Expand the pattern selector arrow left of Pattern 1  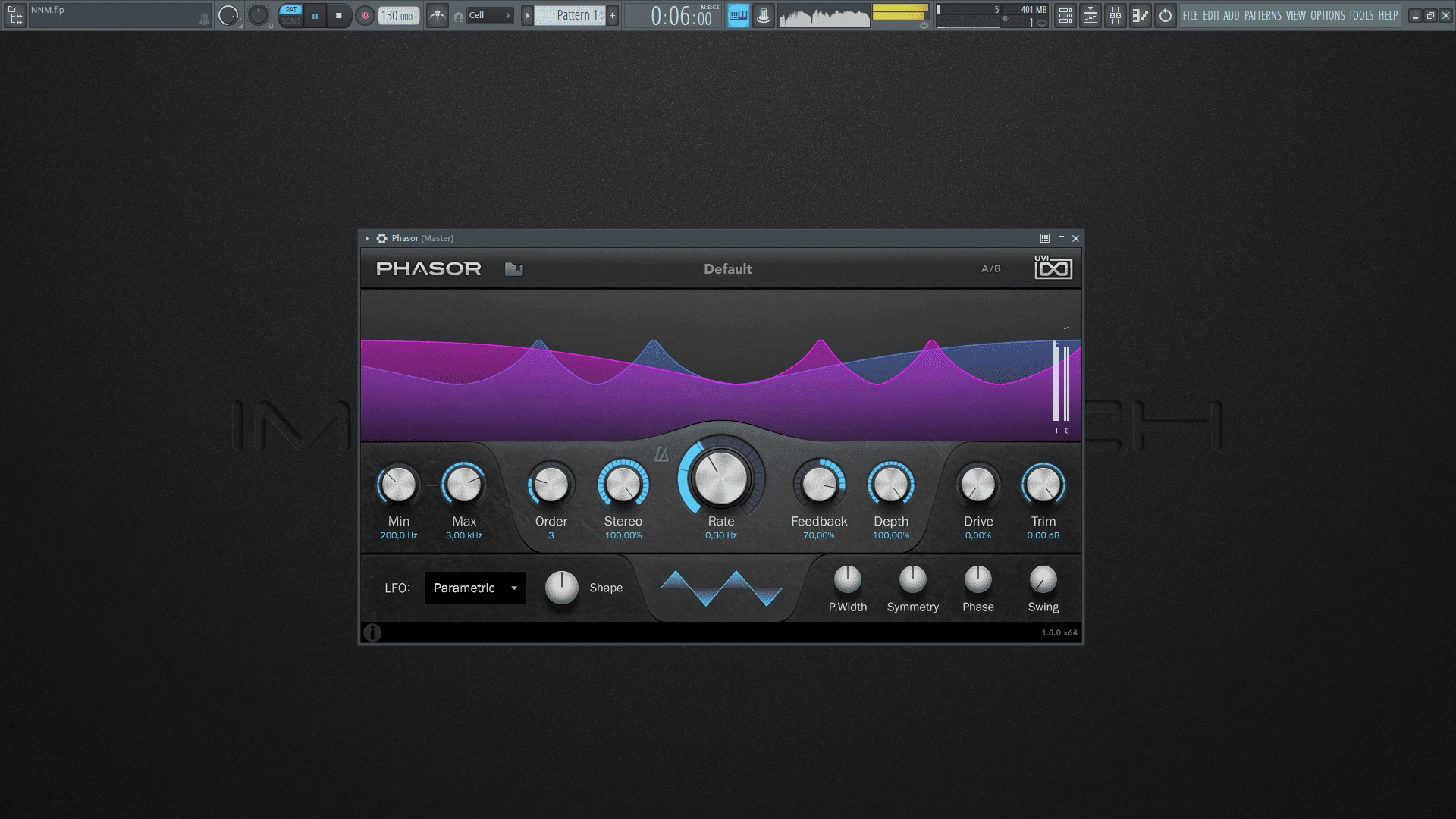click(x=527, y=15)
